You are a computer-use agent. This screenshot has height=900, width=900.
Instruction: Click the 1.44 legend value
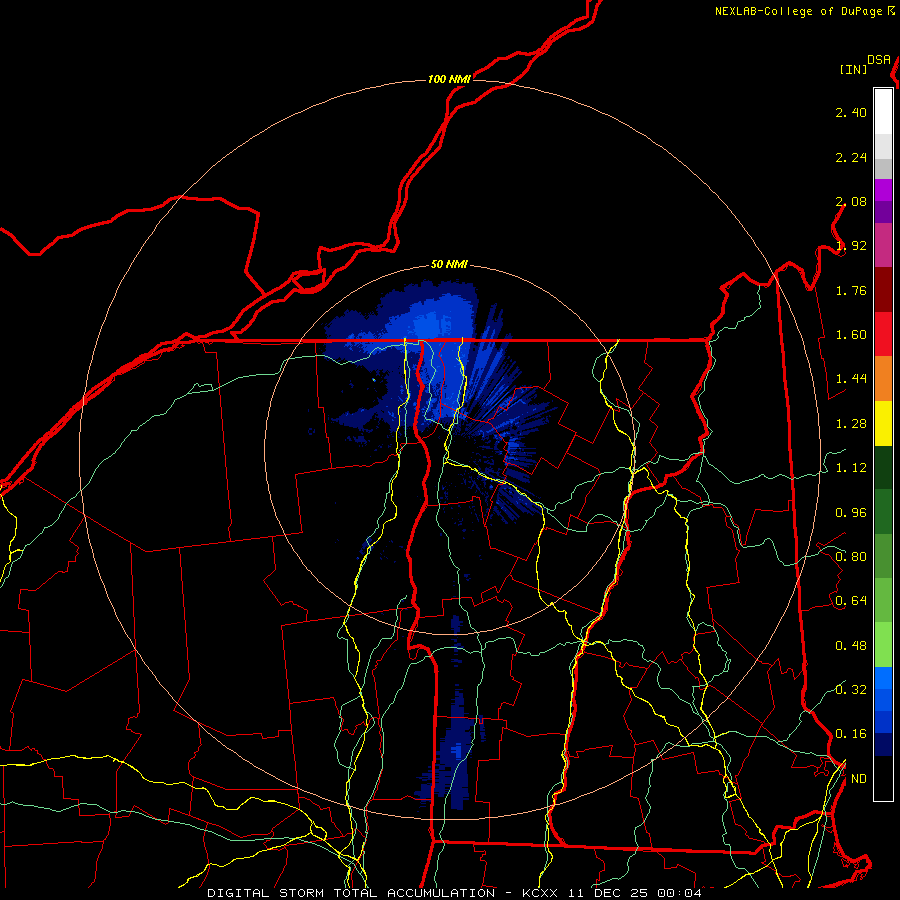tap(851, 379)
